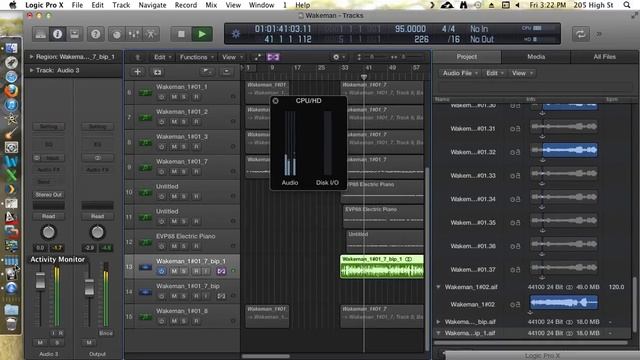Solo track Wakeman_1#01_2
The height and width of the screenshot is (360, 640).
click(184, 122)
